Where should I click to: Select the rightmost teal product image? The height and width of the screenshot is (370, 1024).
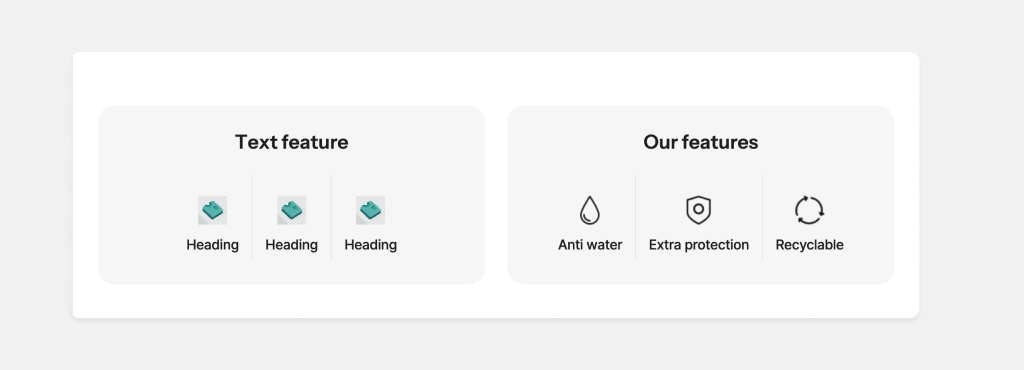[370, 210]
